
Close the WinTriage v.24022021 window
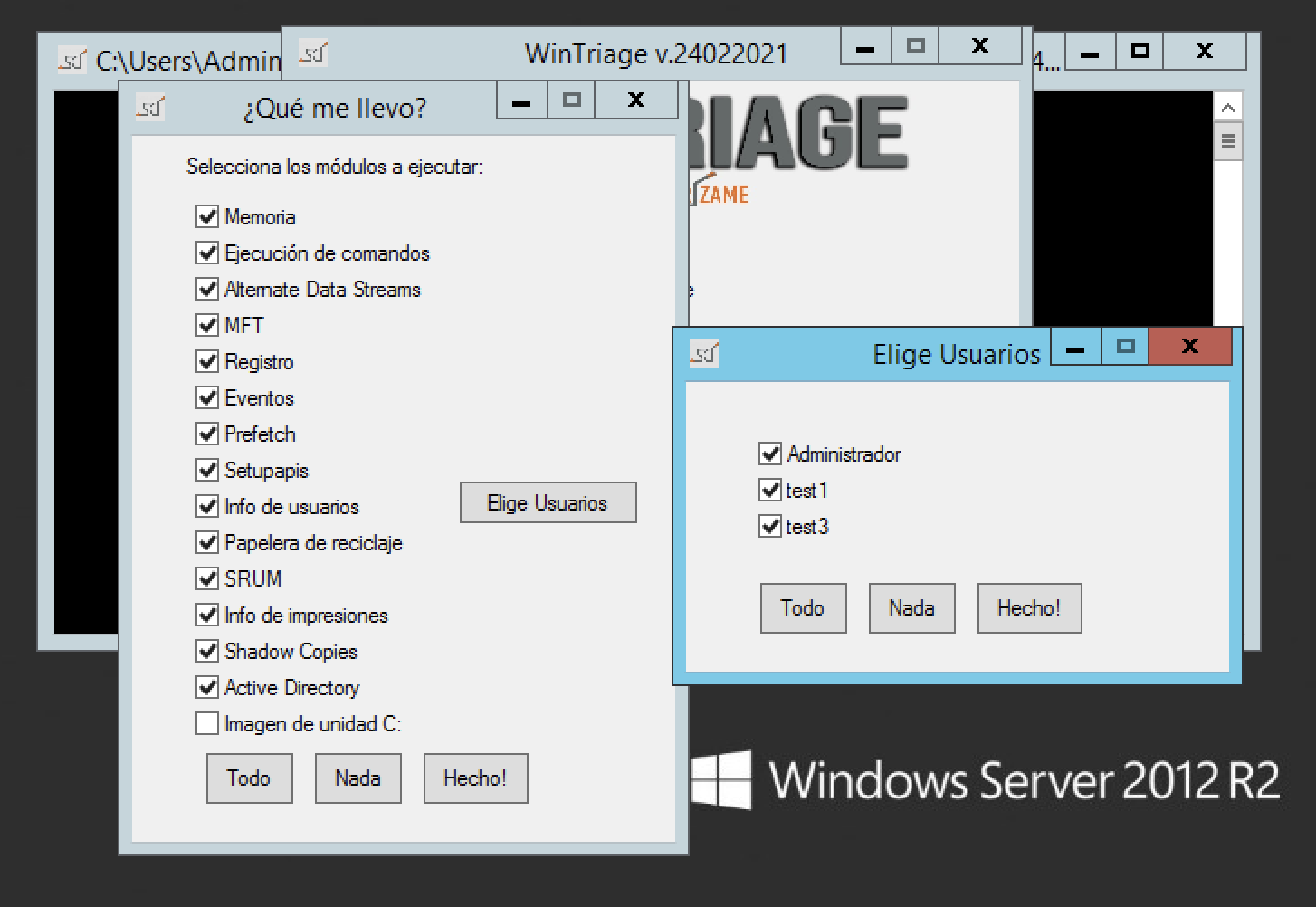980,45
